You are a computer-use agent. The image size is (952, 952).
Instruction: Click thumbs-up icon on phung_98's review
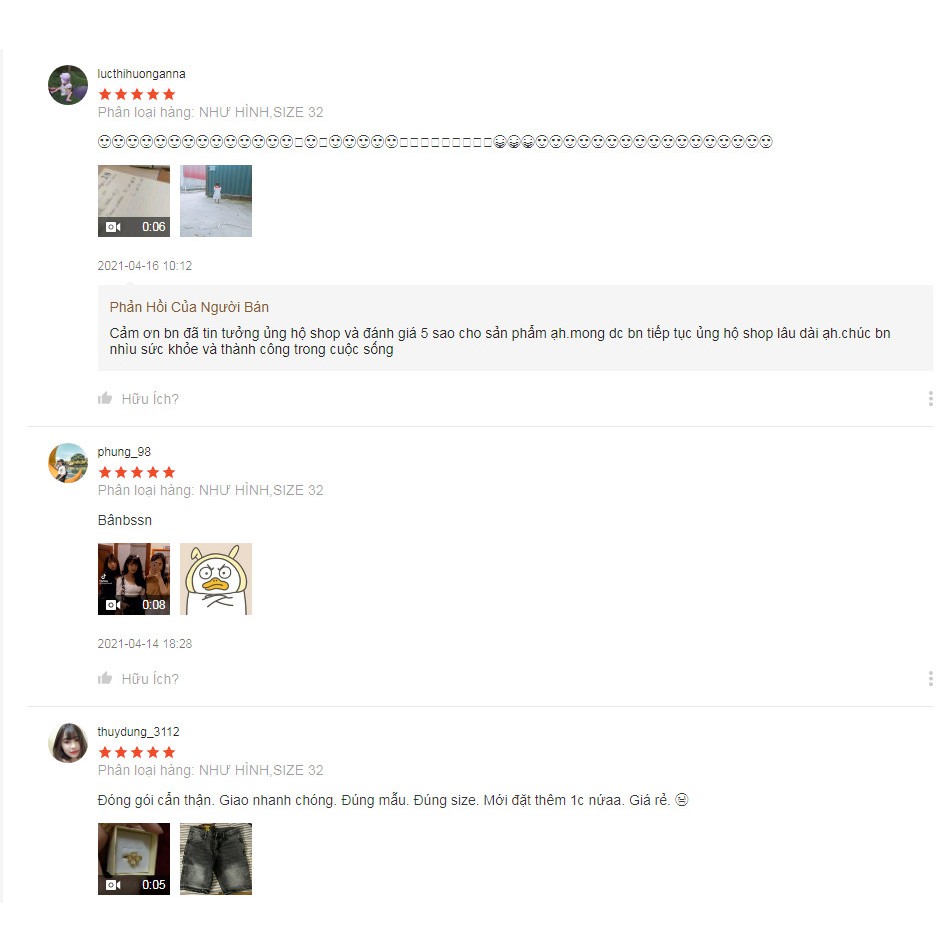(105, 678)
